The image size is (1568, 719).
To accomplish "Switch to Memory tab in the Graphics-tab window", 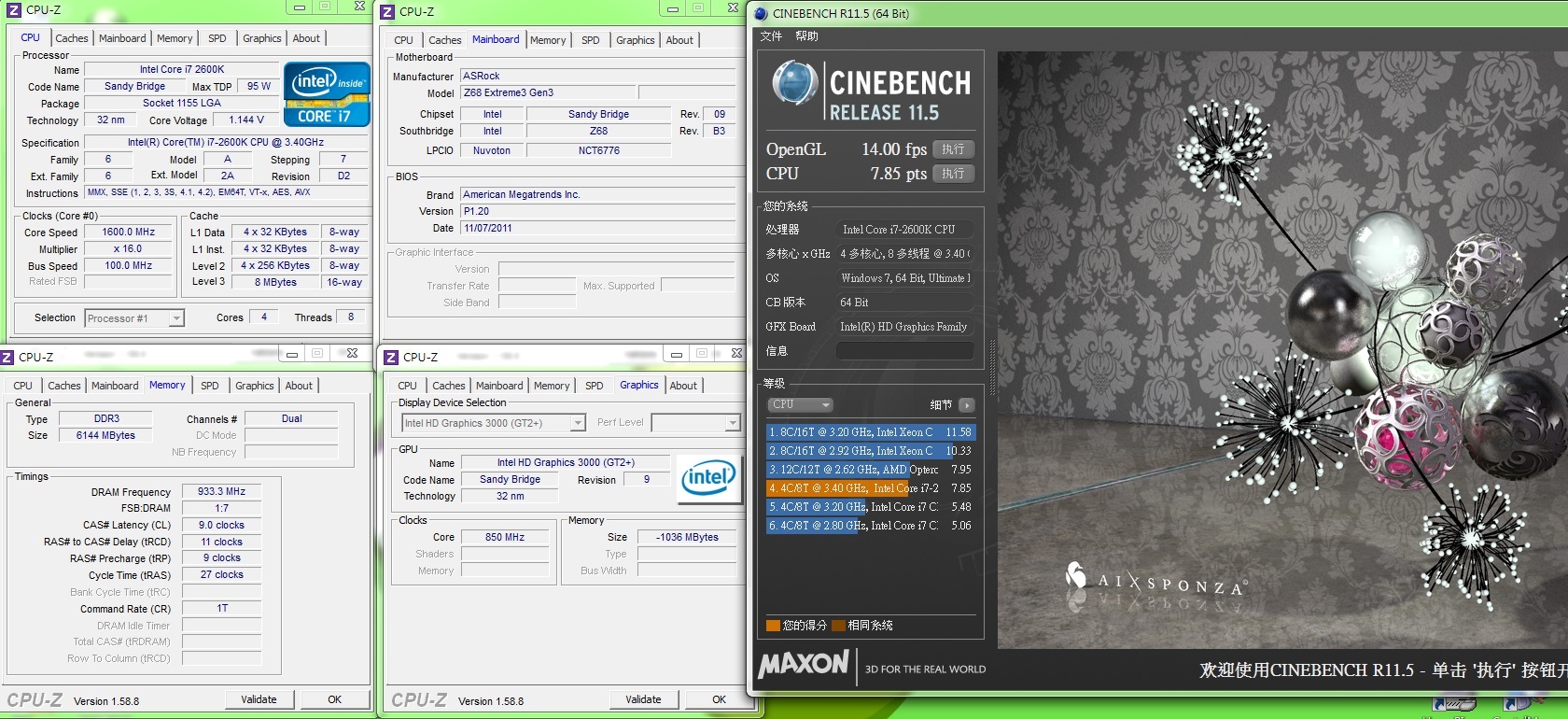I will coord(552,386).
